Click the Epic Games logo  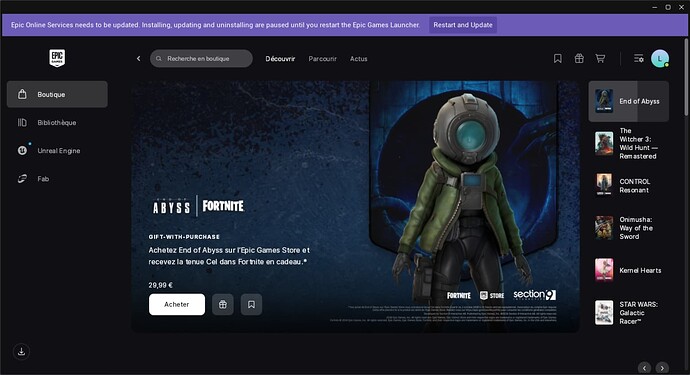tap(57, 58)
